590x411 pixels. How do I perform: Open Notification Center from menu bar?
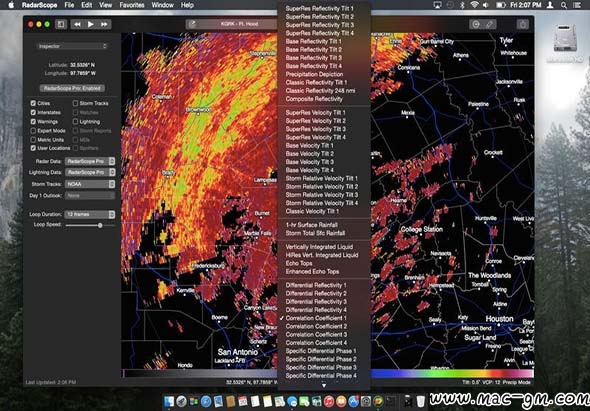[x=576, y=5]
